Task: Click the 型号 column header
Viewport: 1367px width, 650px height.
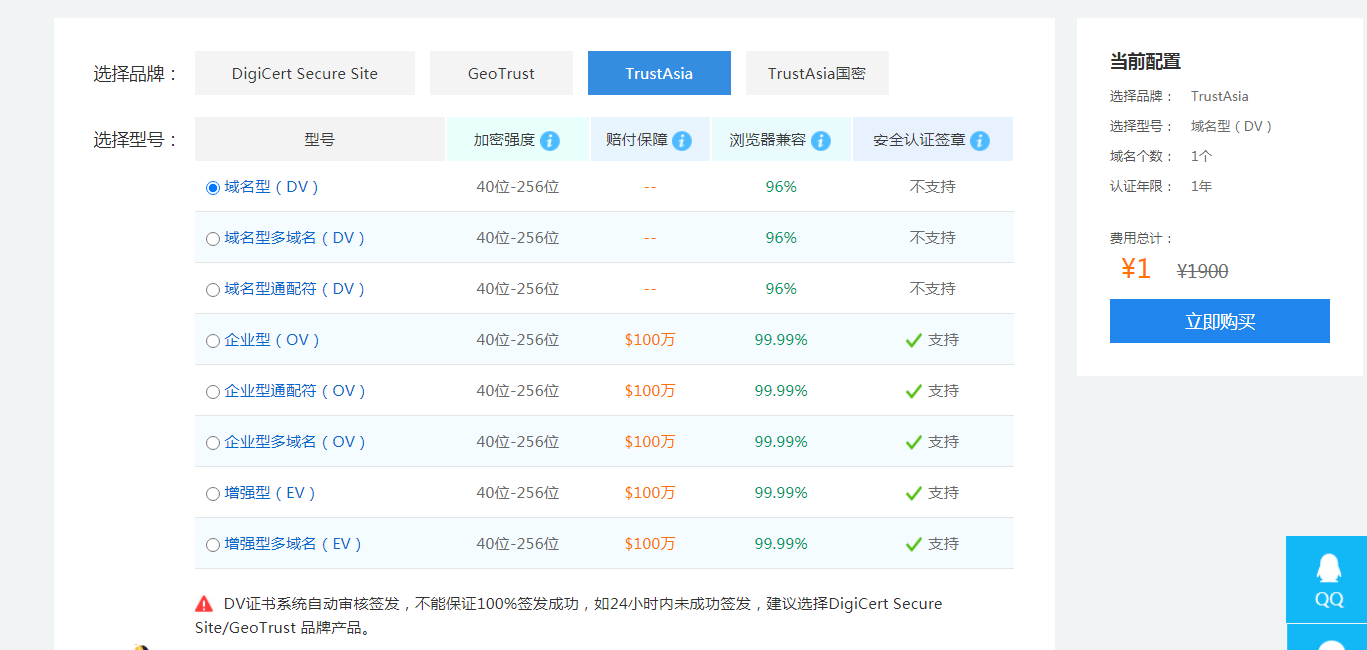Action: pos(320,140)
